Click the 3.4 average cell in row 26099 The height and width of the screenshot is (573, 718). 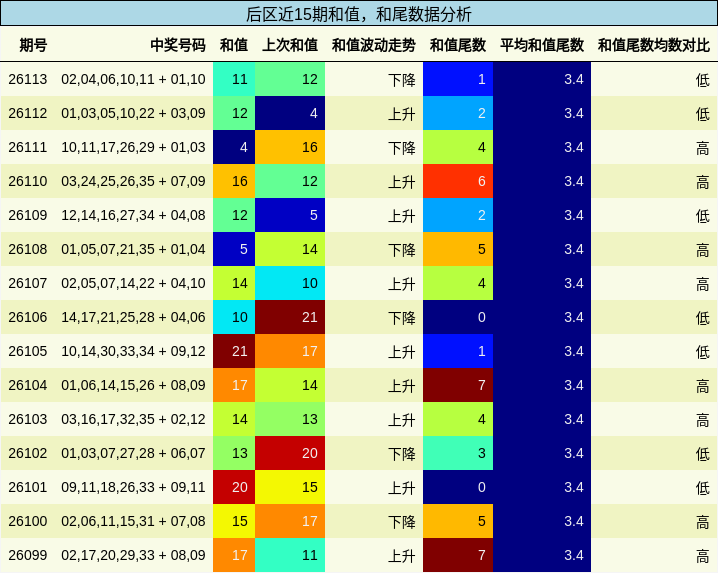542,555
